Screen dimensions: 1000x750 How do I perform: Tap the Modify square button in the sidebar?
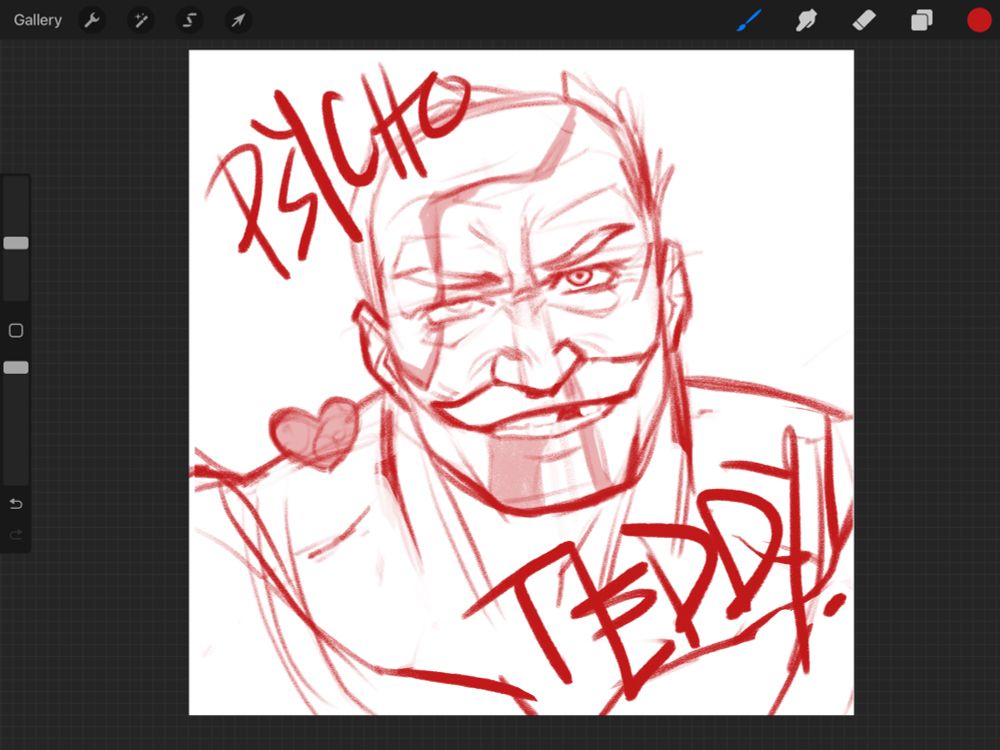tap(16, 330)
